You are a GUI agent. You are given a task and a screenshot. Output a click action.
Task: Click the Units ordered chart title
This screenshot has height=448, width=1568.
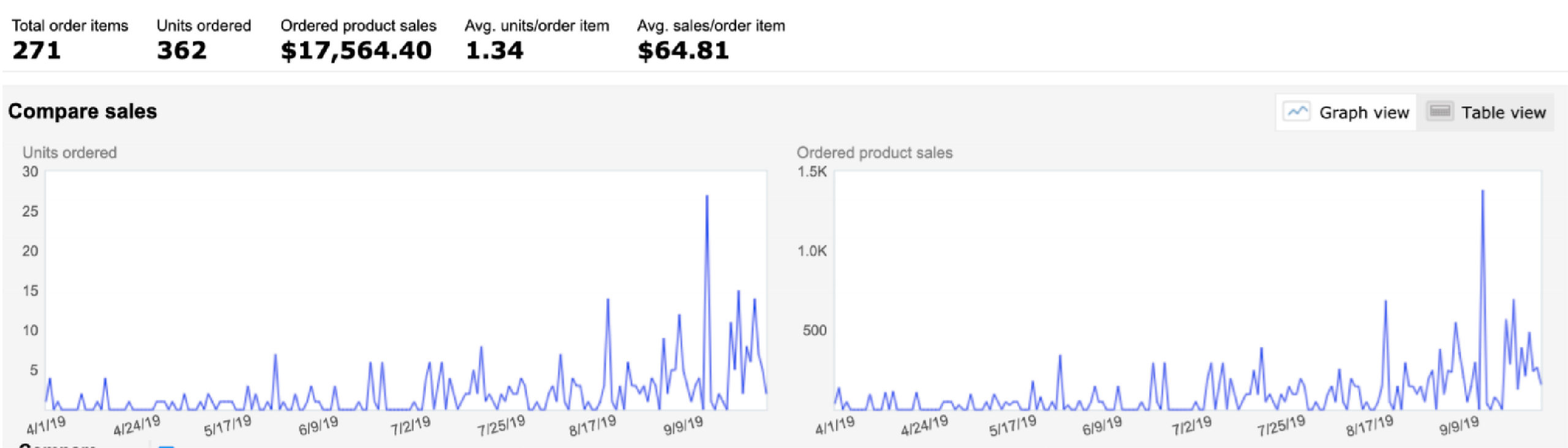70,153
